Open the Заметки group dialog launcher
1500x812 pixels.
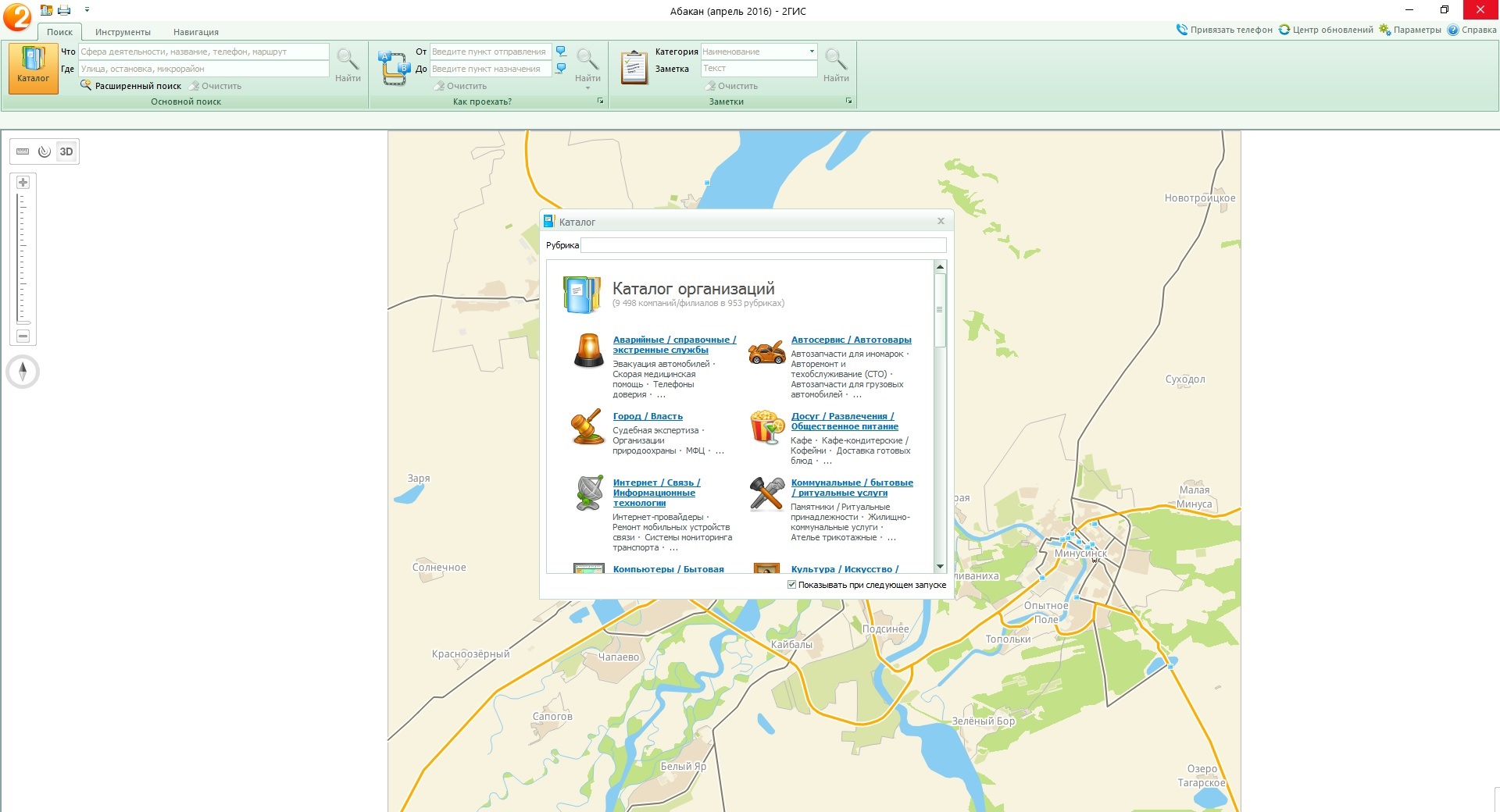click(848, 101)
